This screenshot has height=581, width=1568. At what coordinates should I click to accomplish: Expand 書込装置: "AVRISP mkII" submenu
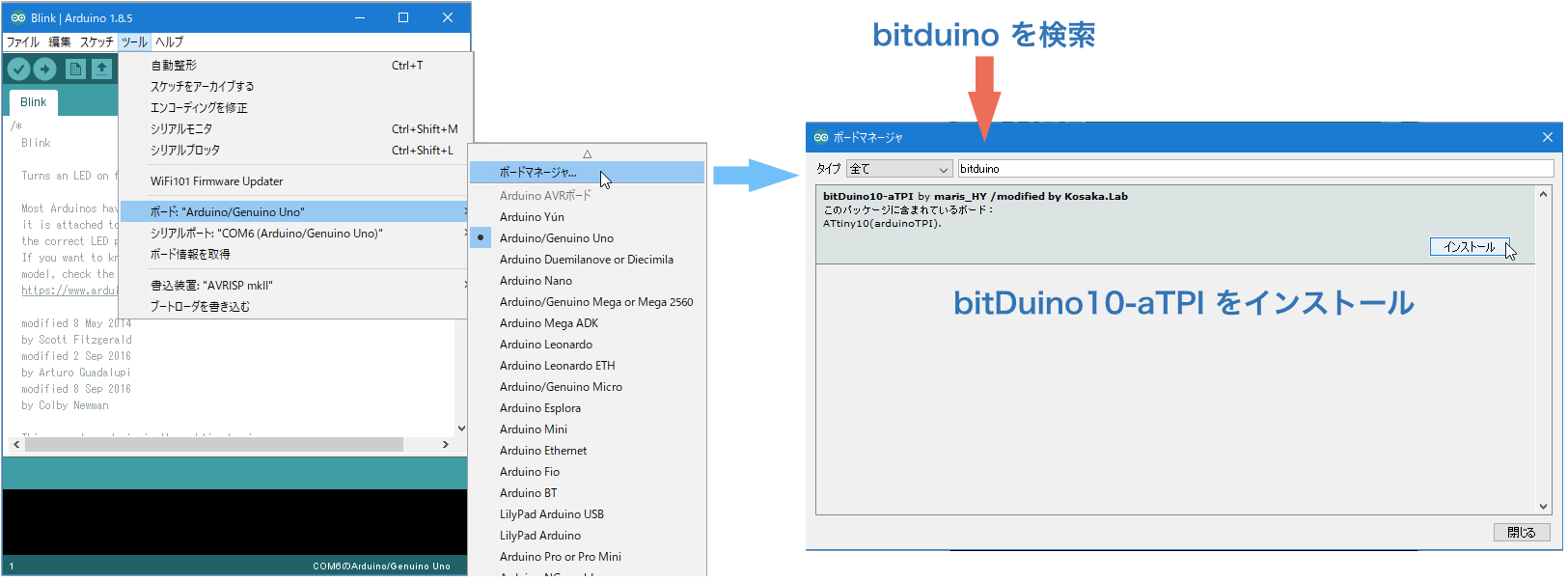click(x=295, y=286)
